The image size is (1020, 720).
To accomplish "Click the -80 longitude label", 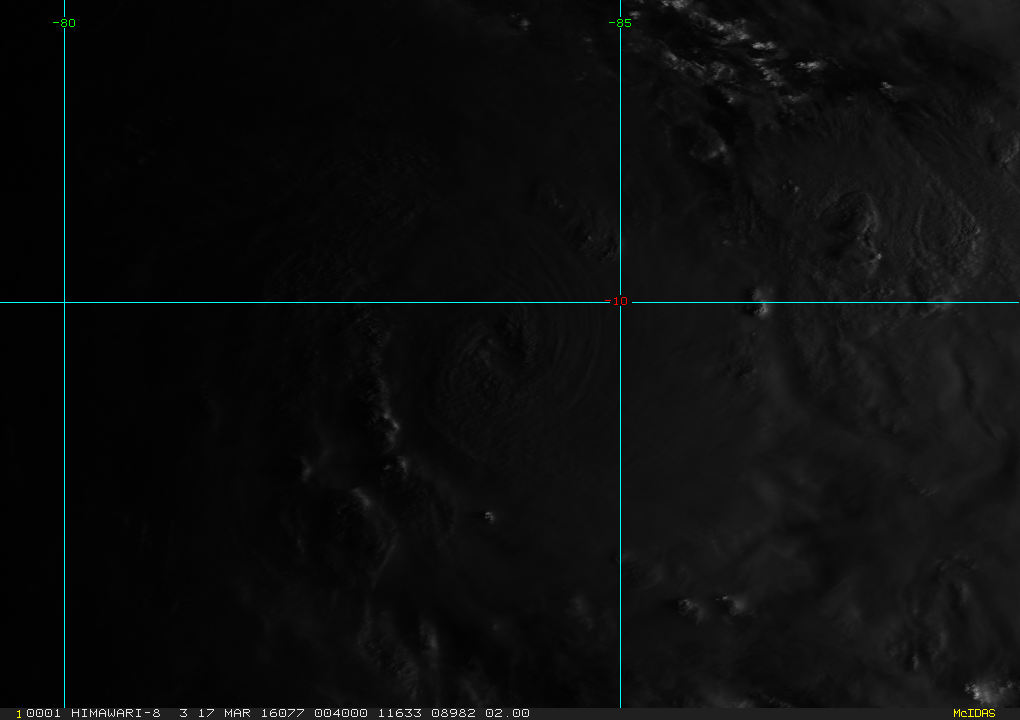I will point(64,23).
